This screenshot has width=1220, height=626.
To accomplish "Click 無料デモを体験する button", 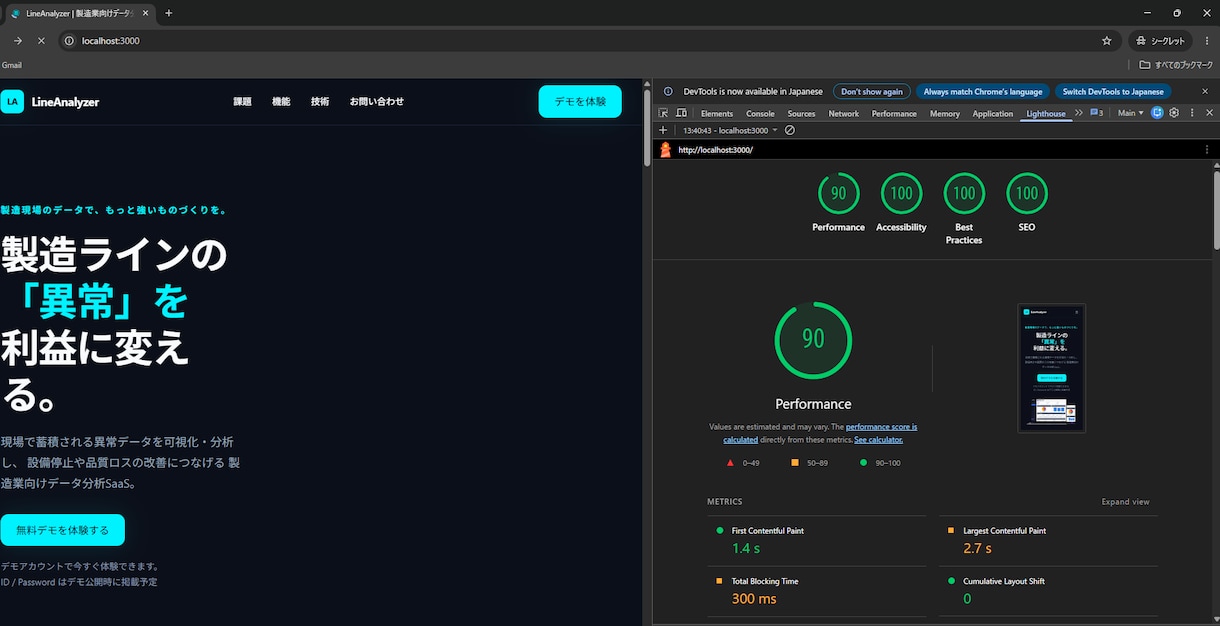I will pyautogui.click(x=62, y=530).
